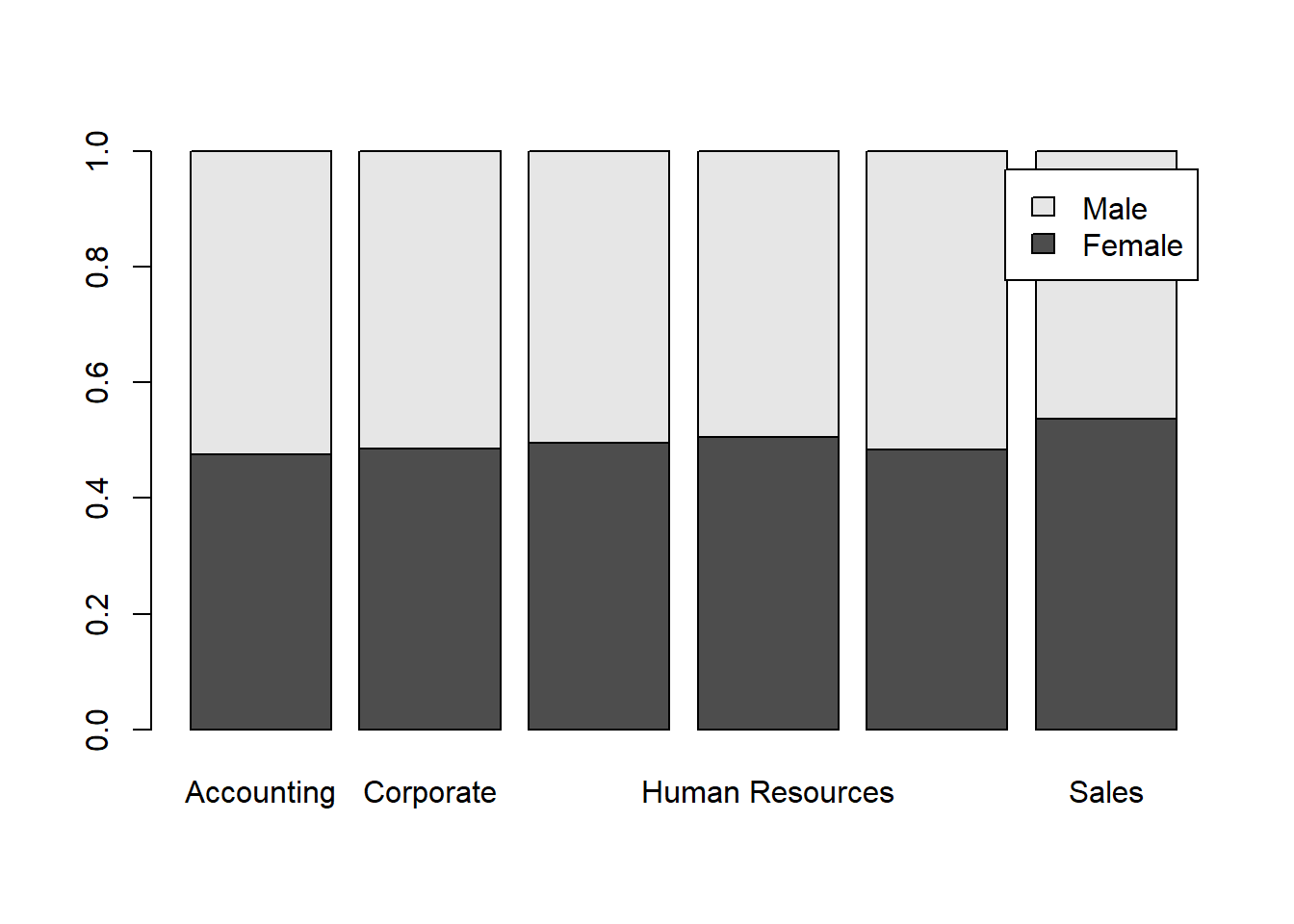Pick the Female segment of Human Resources bar
The image size is (1294, 924).
[767, 582]
